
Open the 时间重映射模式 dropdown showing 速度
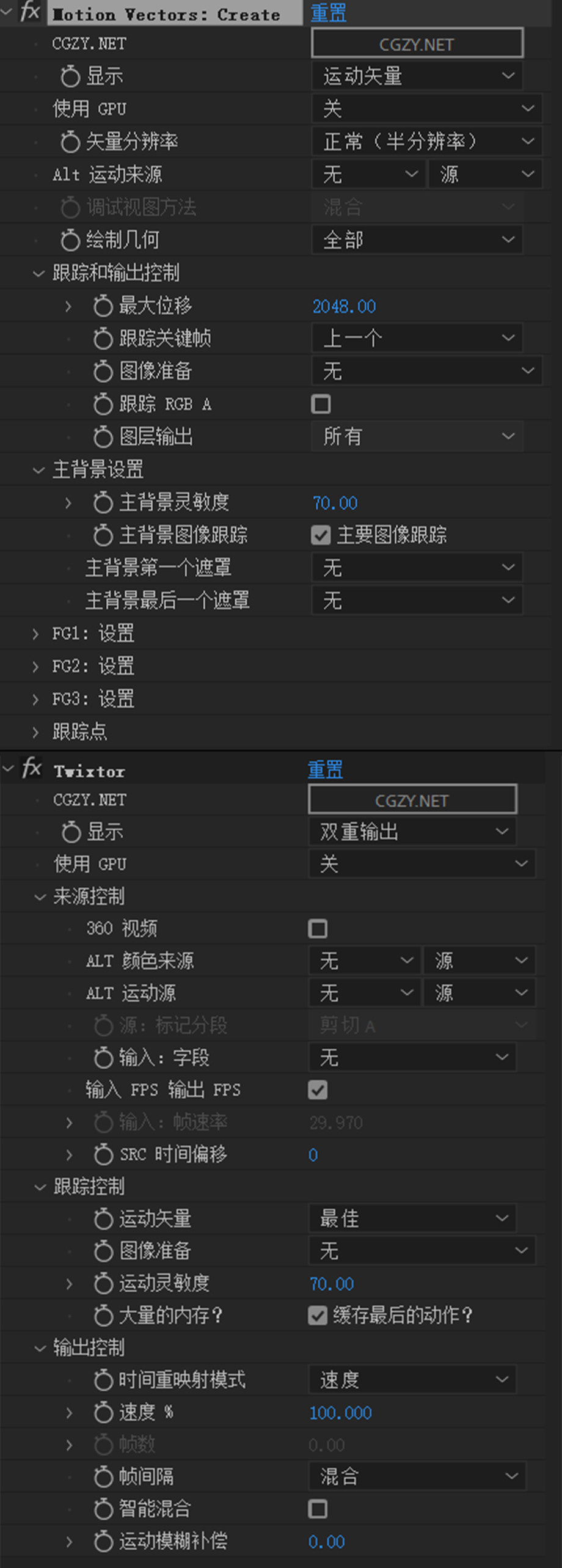coord(412,1379)
